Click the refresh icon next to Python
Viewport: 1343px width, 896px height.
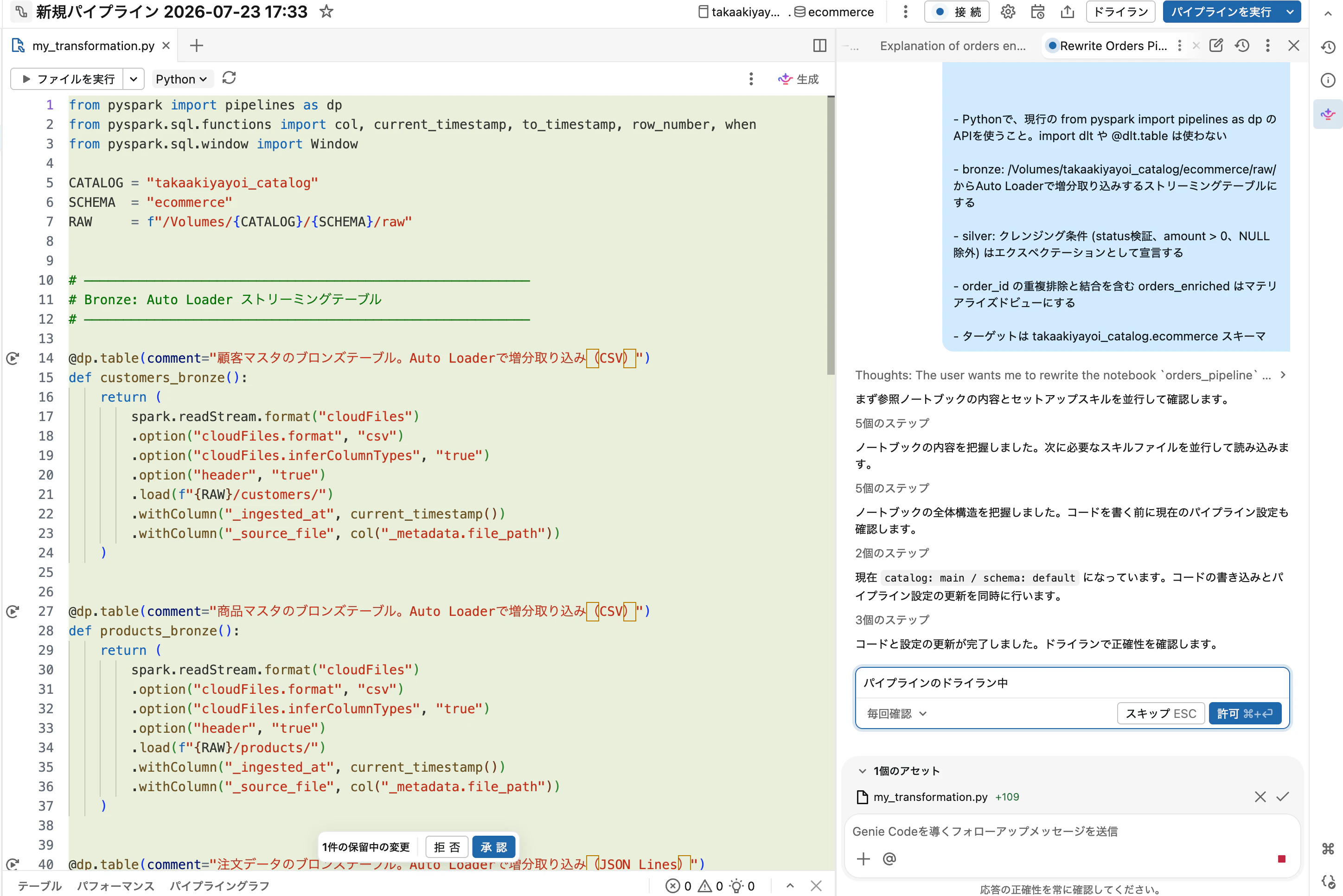[x=229, y=78]
